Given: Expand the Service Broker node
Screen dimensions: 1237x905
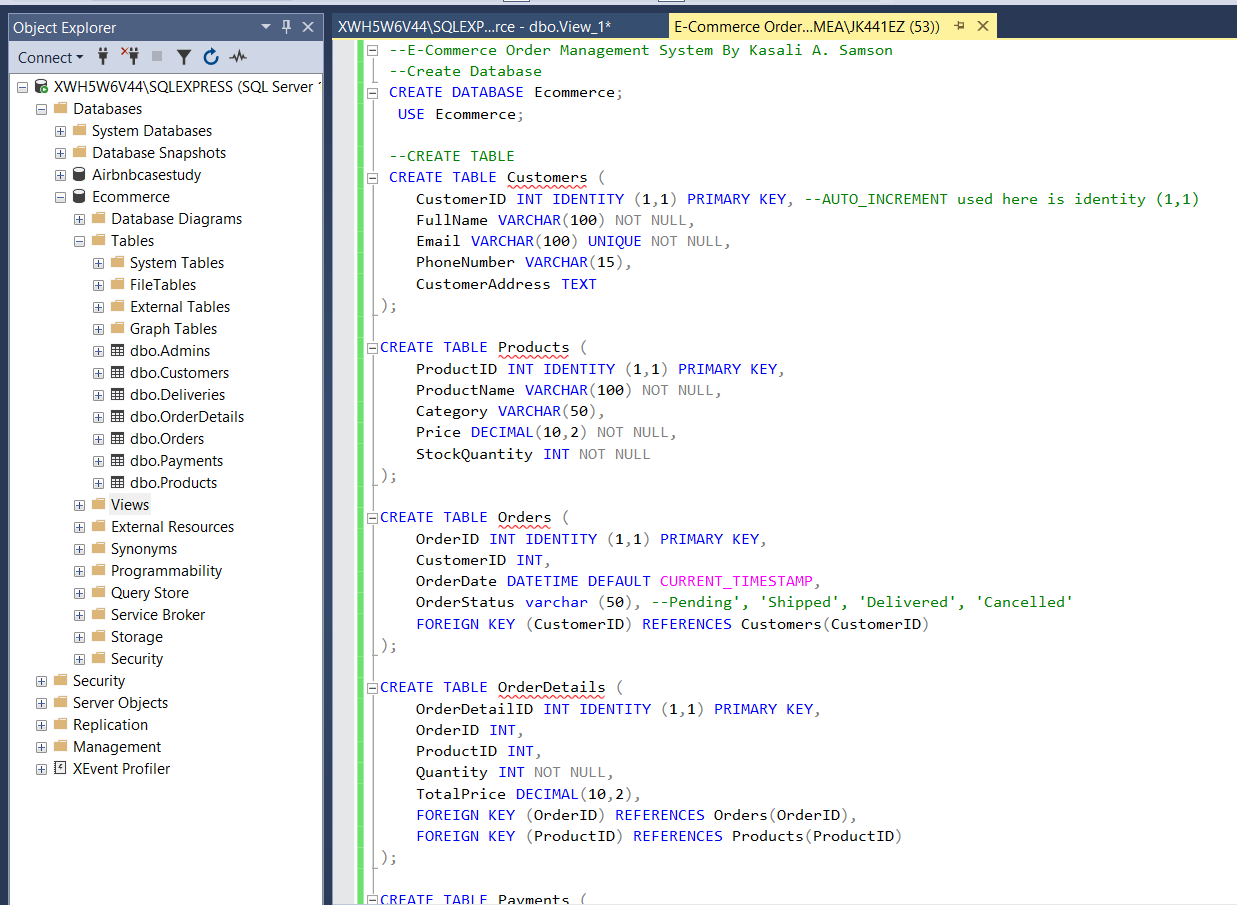Looking at the screenshot, I should click(79, 615).
